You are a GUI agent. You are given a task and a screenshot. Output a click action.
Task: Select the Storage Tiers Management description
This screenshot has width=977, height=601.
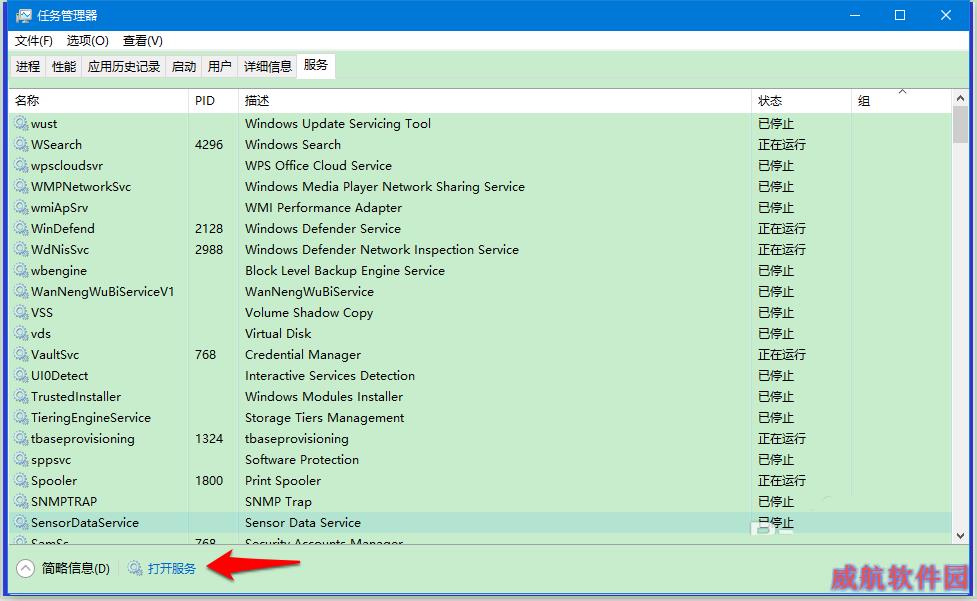(325, 418)
